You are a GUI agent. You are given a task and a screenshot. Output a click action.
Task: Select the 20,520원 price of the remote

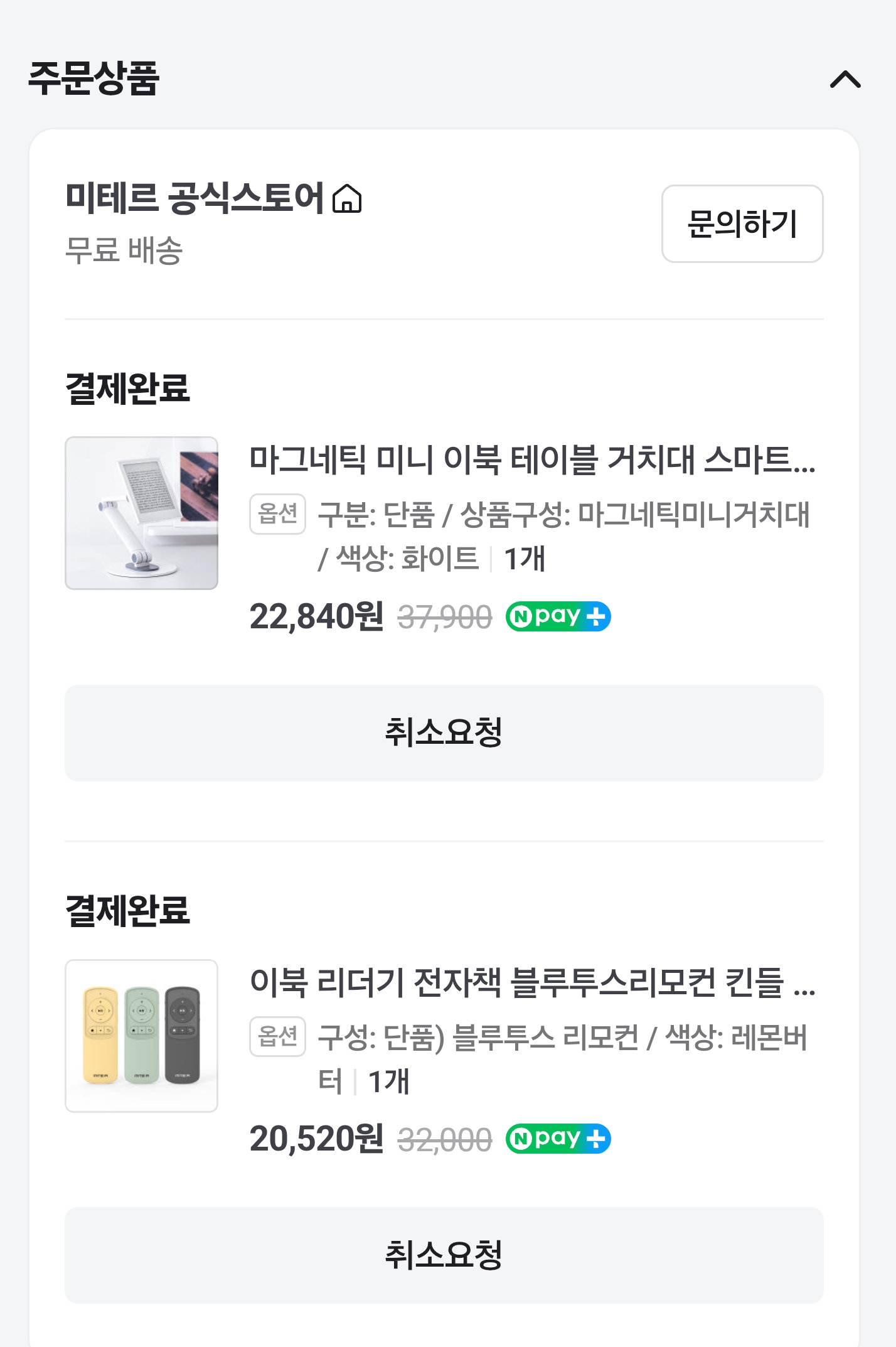coord(316,1139)
